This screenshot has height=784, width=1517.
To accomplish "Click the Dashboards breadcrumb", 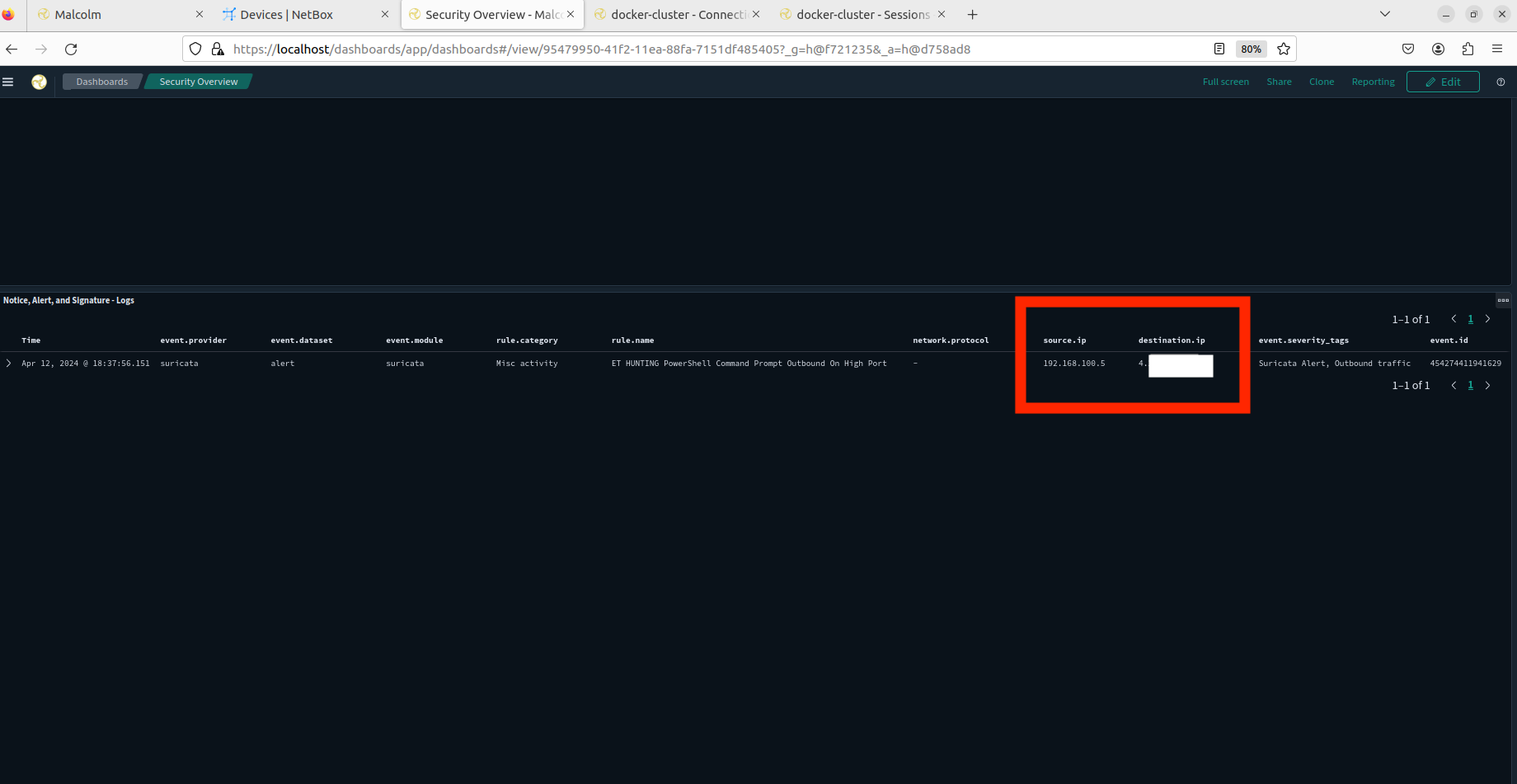I will tap(101, 82).
